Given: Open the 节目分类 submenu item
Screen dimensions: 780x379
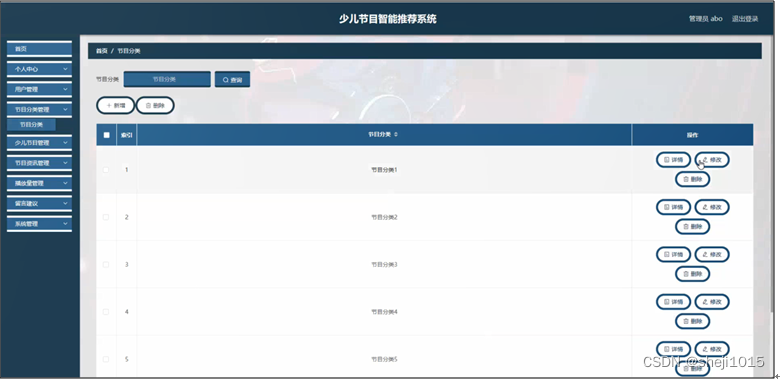Looking at the screenshot, I should 31,125.
